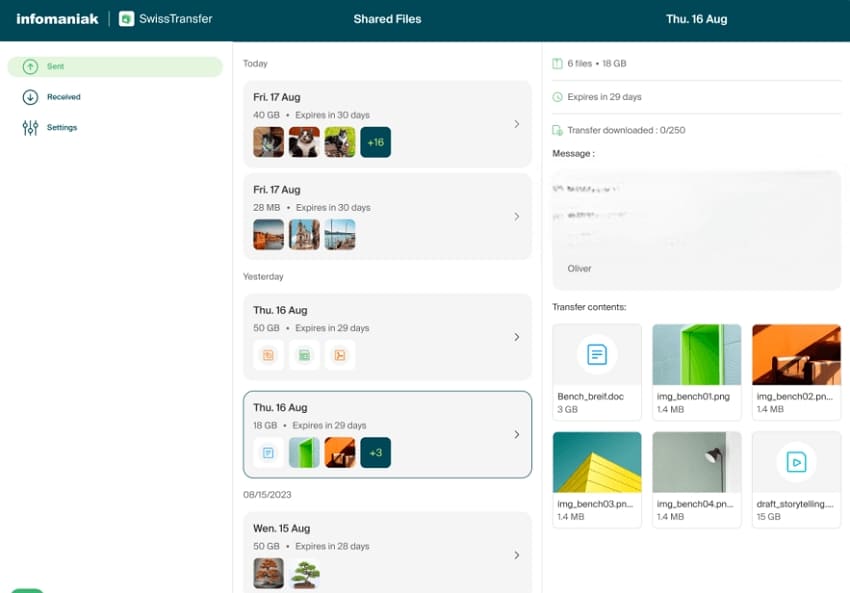
Task: Click the clock icon beside Expires in 29 days
Action: [x=557, y=97]
